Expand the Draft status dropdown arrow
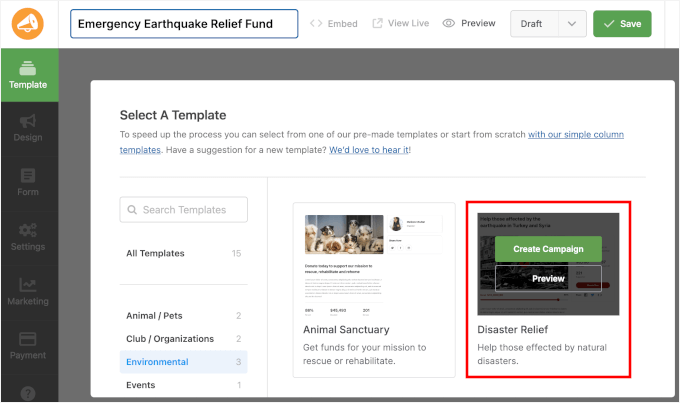Screen dimensions: 680x403 572,24
